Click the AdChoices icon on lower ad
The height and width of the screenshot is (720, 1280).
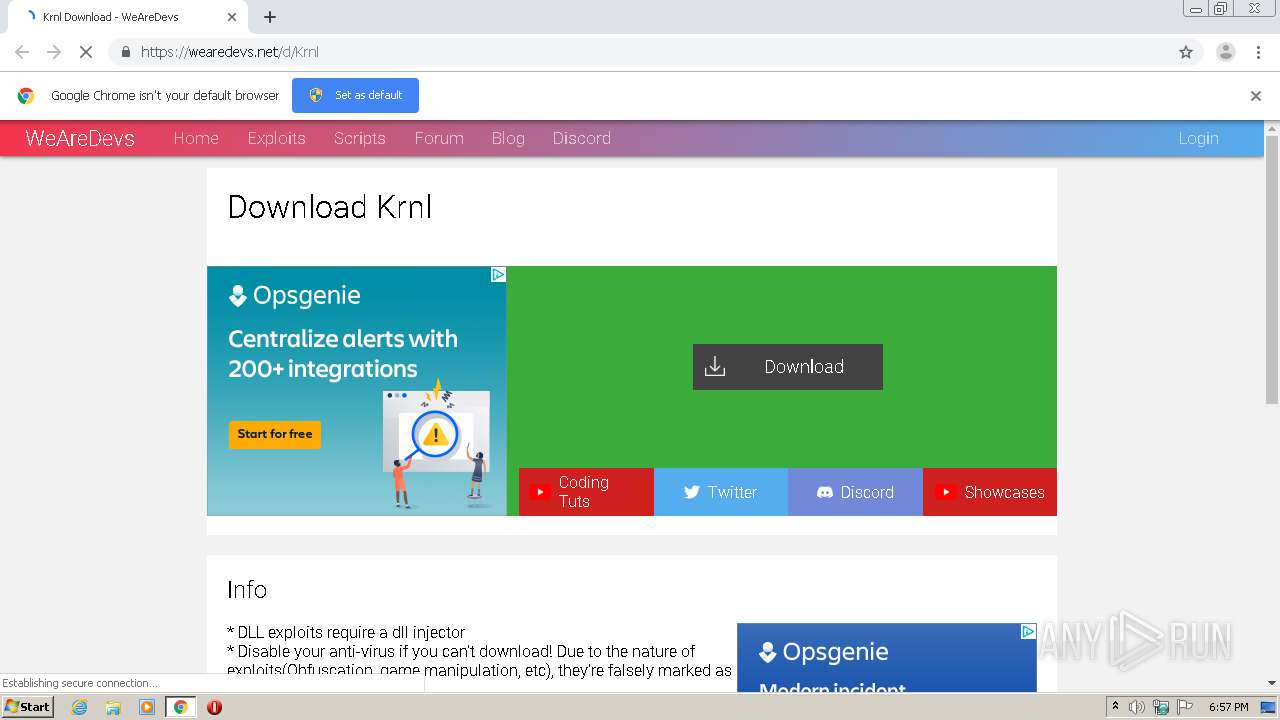point(1028,631)
